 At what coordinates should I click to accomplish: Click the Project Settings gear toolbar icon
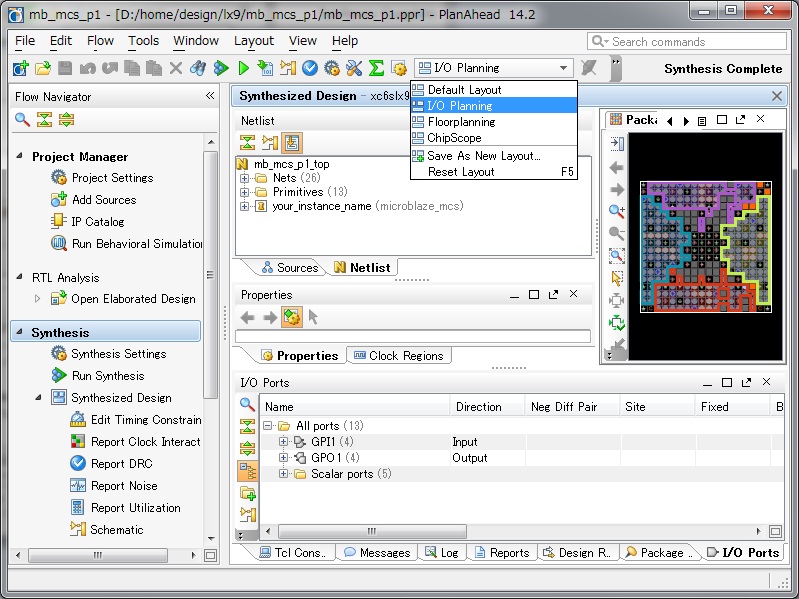332,68
